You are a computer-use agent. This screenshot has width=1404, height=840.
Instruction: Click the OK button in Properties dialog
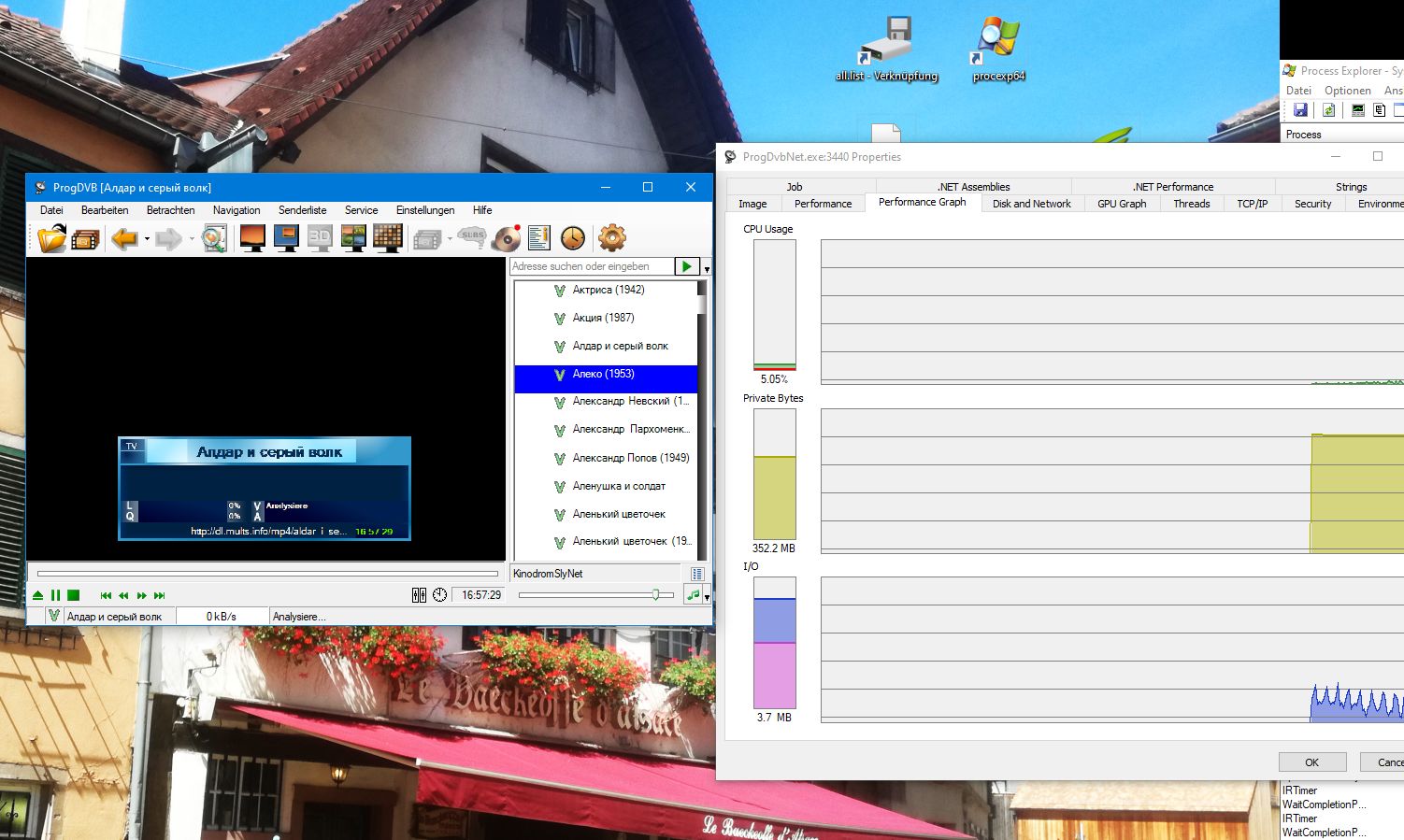[1311, 762]
